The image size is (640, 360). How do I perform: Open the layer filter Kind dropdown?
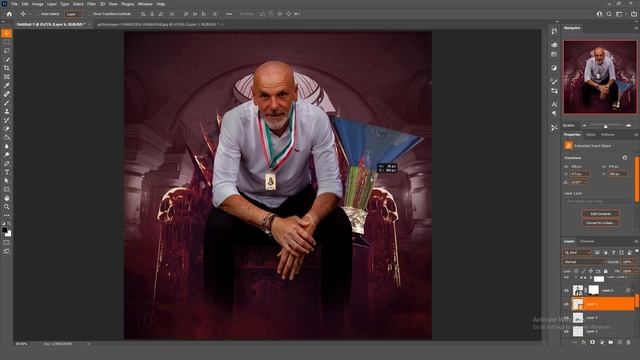tap(577, 253)
